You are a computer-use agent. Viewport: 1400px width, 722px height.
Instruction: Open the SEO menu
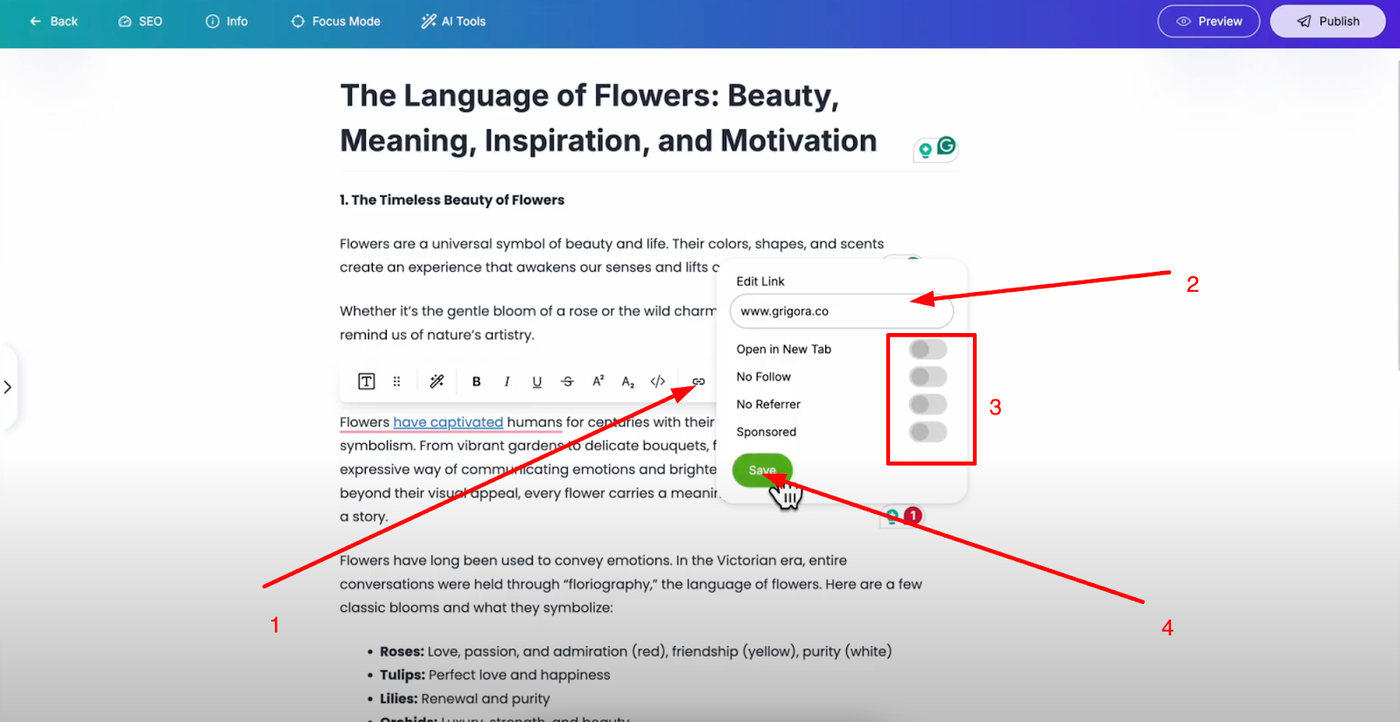click(x=140, y=21)
